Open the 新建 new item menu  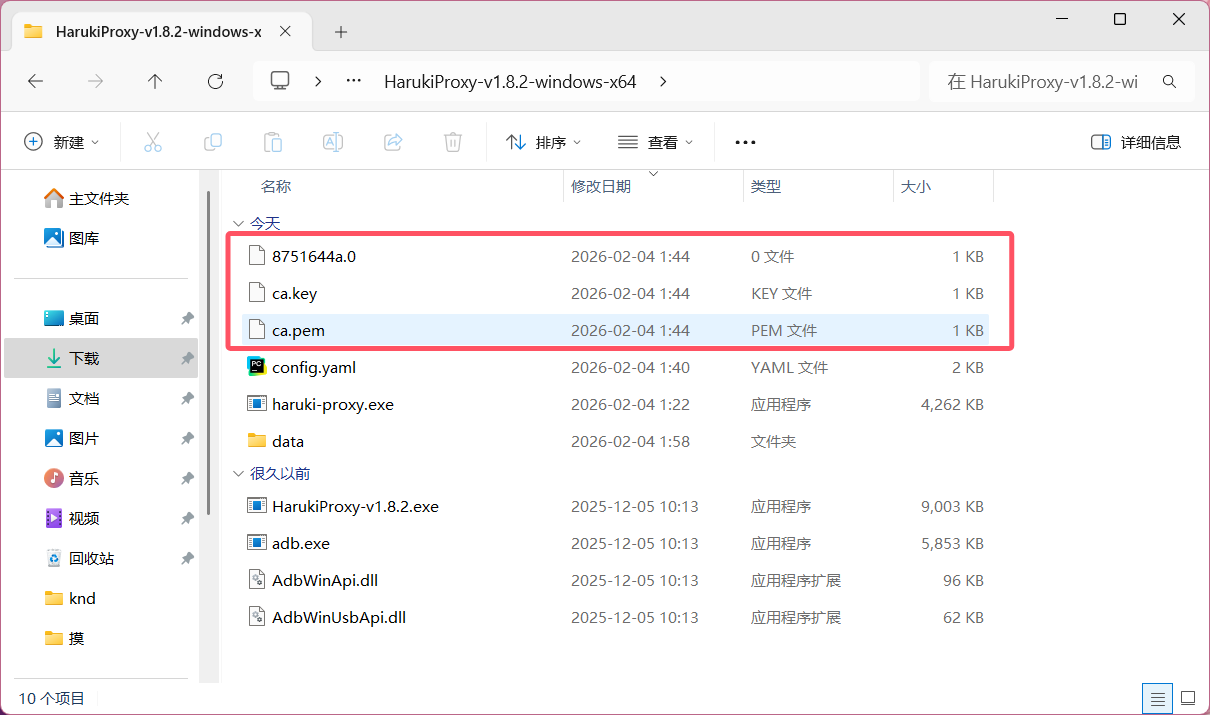coord(62,142)
